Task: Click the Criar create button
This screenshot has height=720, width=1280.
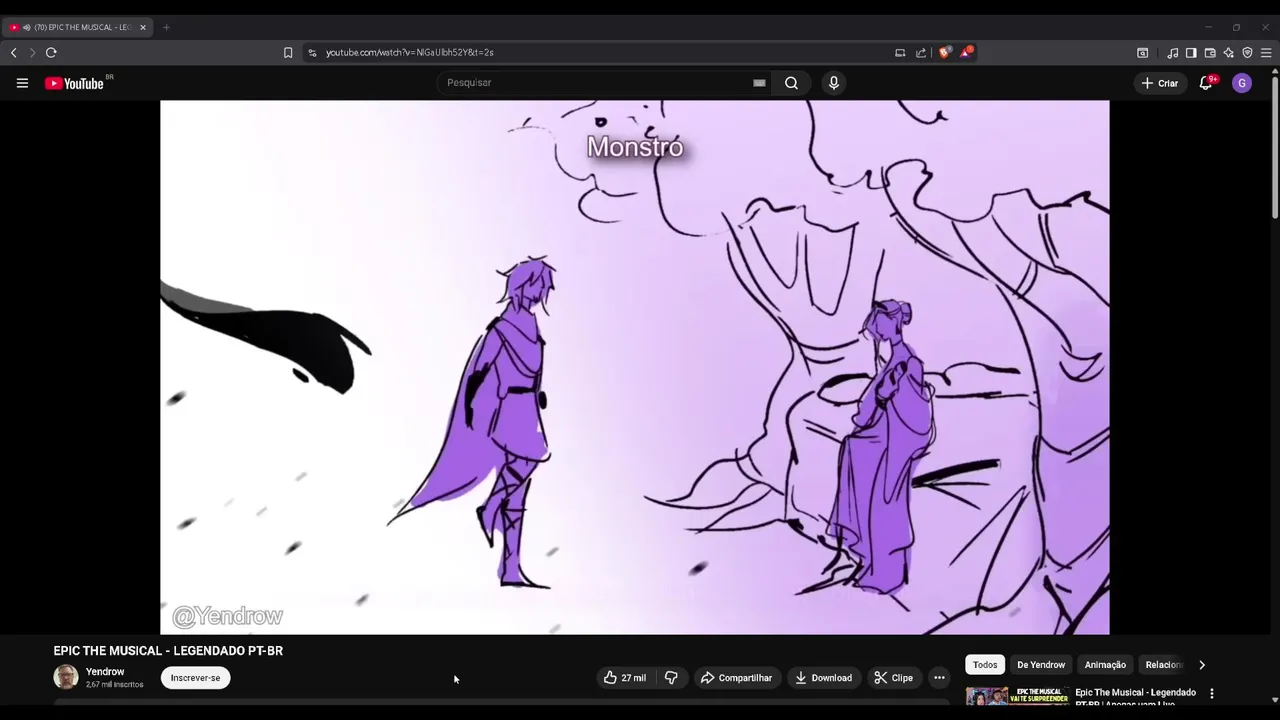Action: [x=1160, y=83]
